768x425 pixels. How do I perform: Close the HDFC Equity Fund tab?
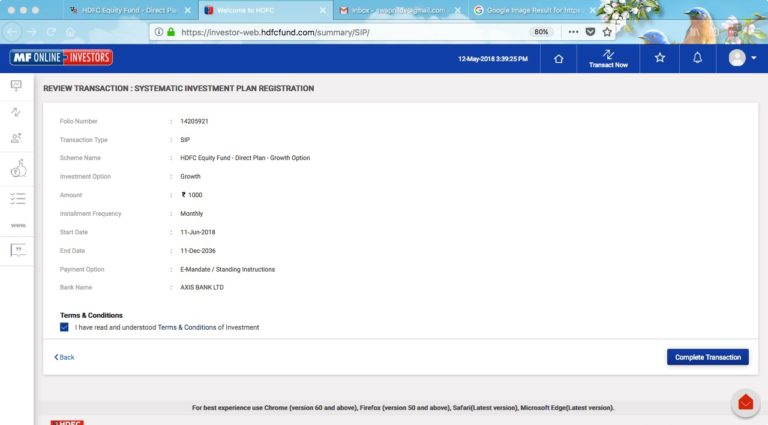tap(188, 10)
